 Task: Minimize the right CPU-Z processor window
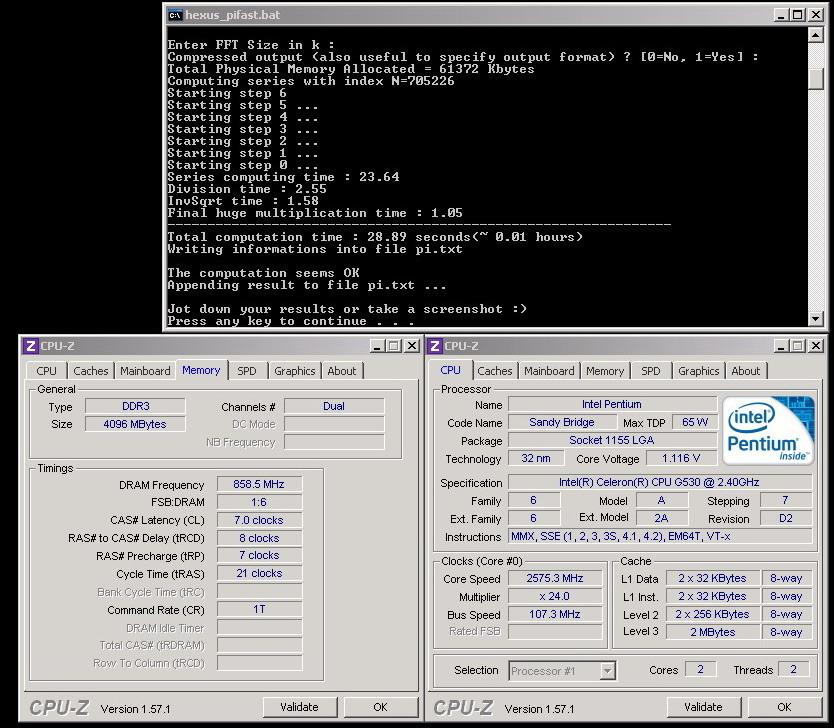[781, 346]
